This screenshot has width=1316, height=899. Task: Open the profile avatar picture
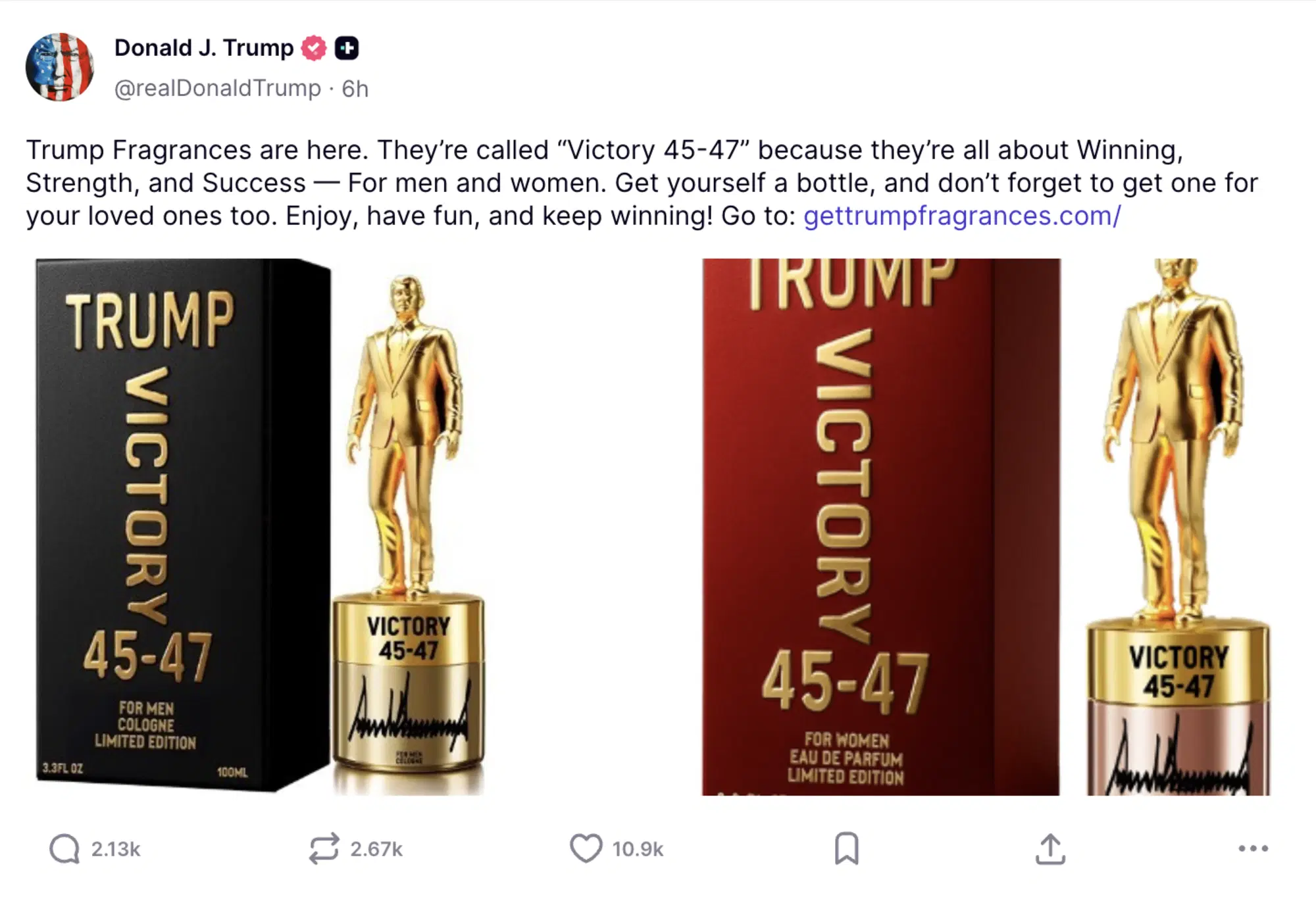coord(60,66)
